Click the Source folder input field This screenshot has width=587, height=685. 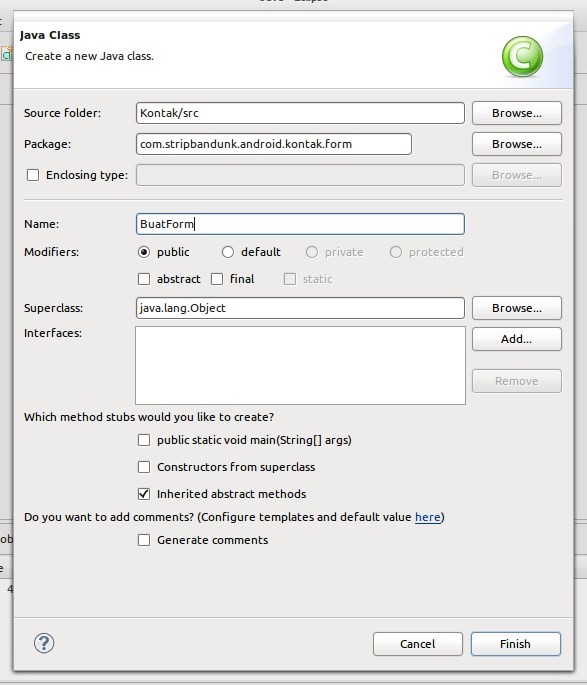click(x=300, y=113)
